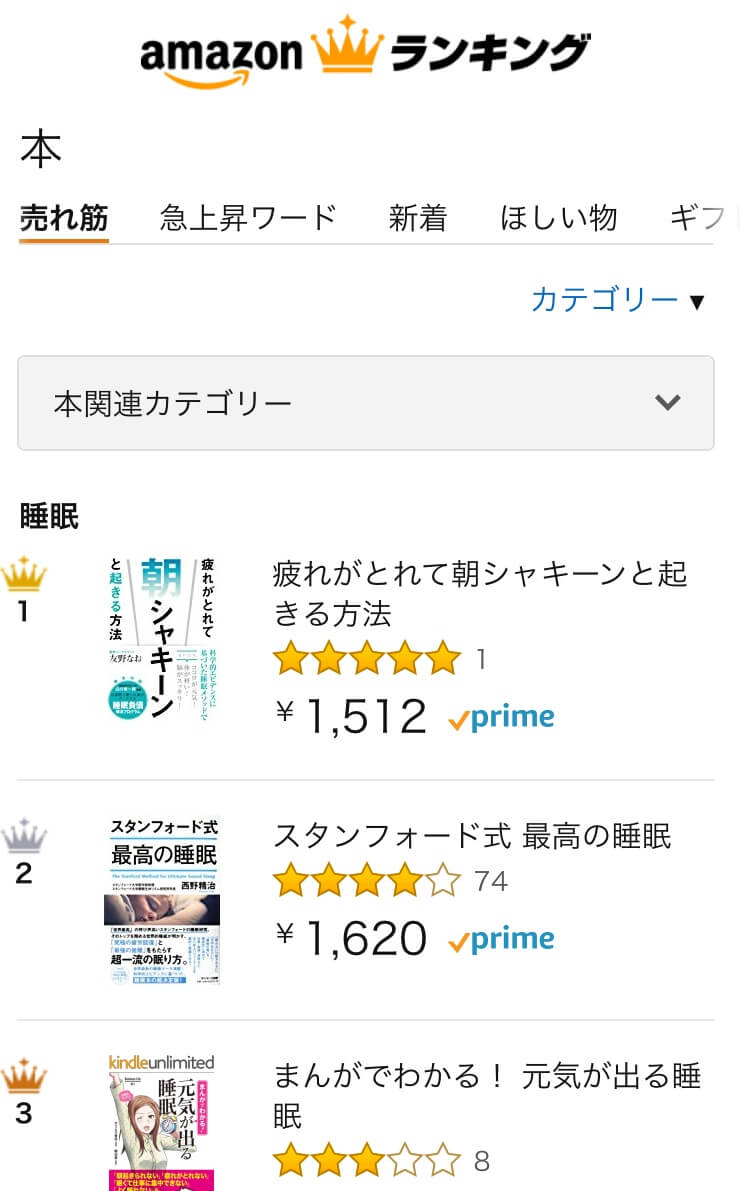Image resolution: width=741 pixels, height=1191 pixels.
Task: Select the 売れ筋 tab
Action: 64,217
